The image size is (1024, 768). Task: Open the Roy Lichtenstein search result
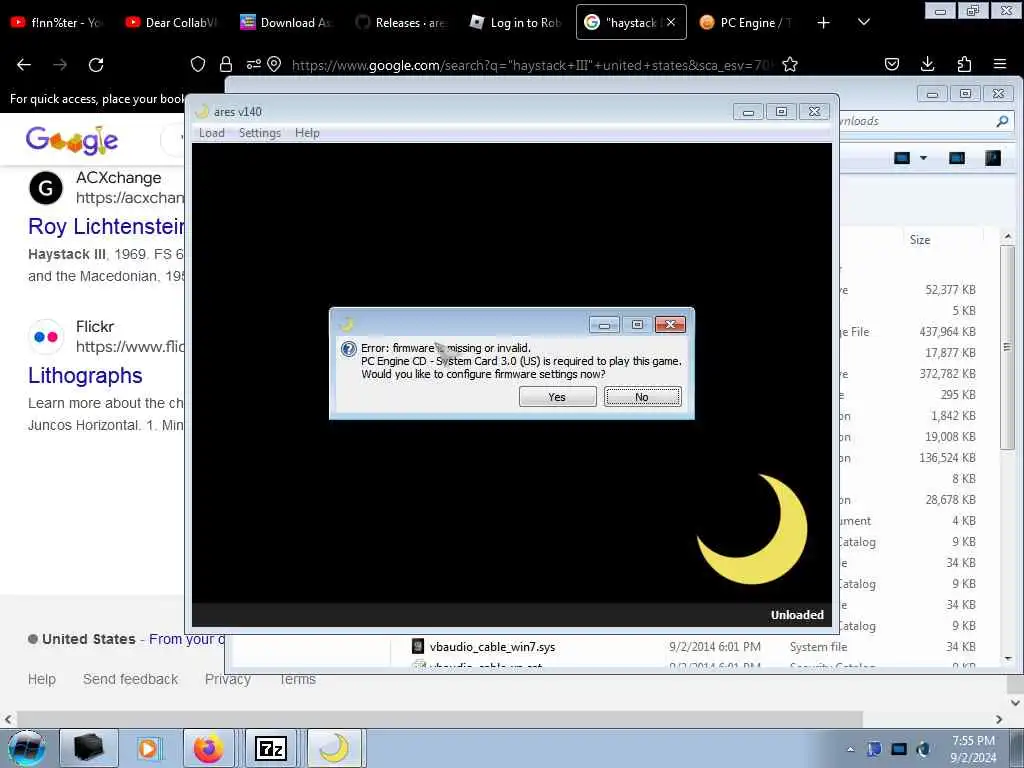106,227
